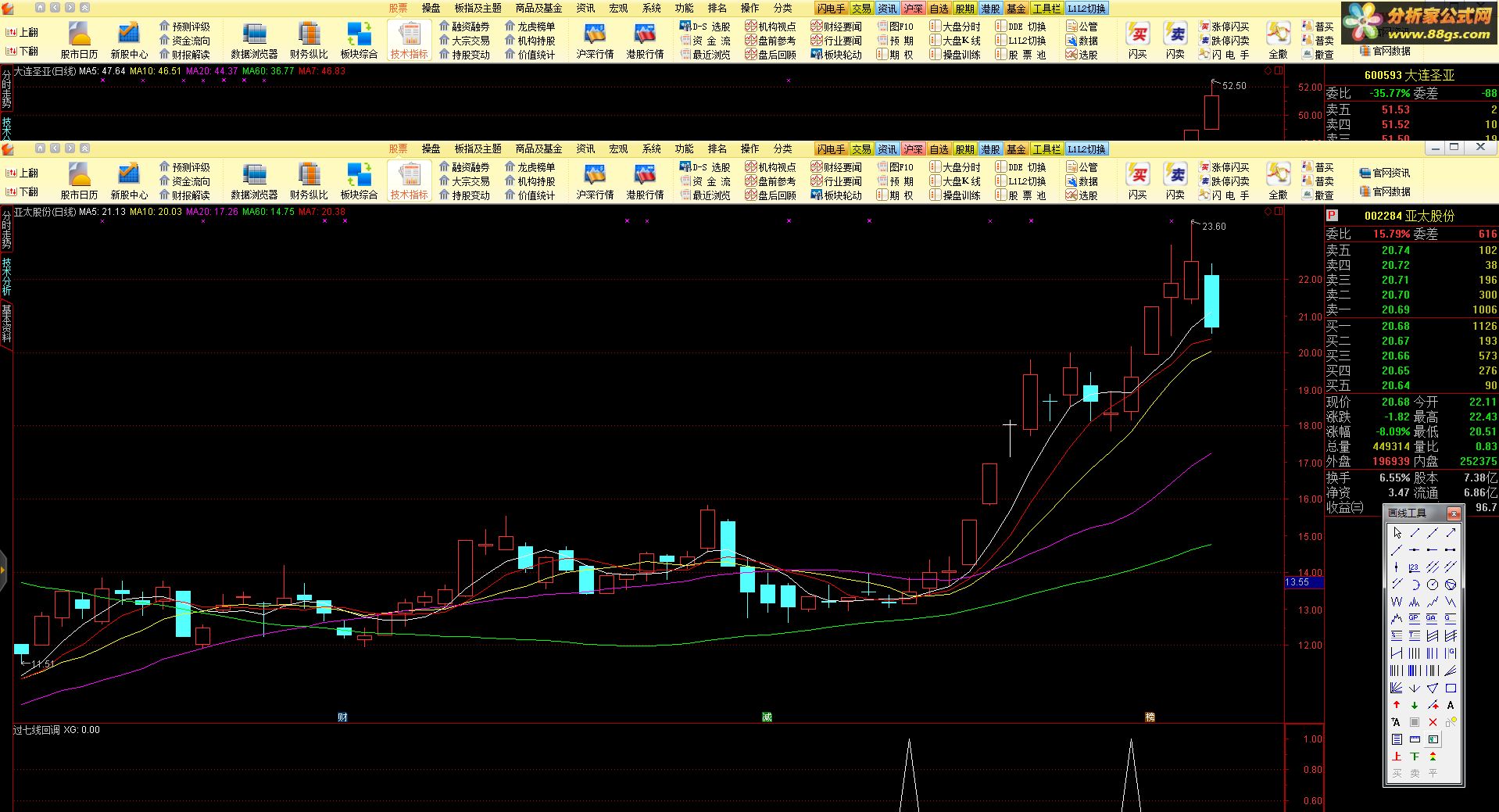Close the 画线工具 drawing tools panel
Viewport: 1499px width, 812px height.
click(x=1454, y=513)
